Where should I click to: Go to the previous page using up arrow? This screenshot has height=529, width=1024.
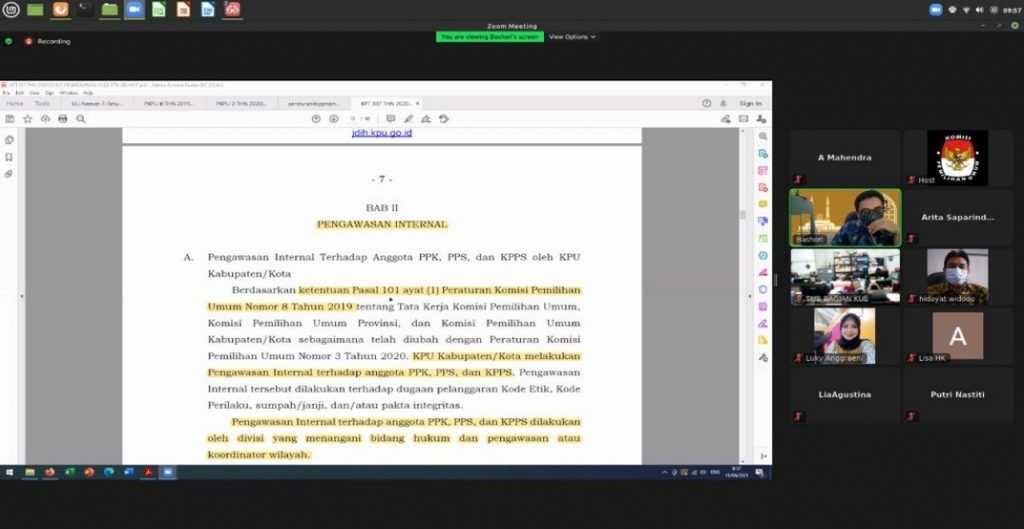pos(318,118)
